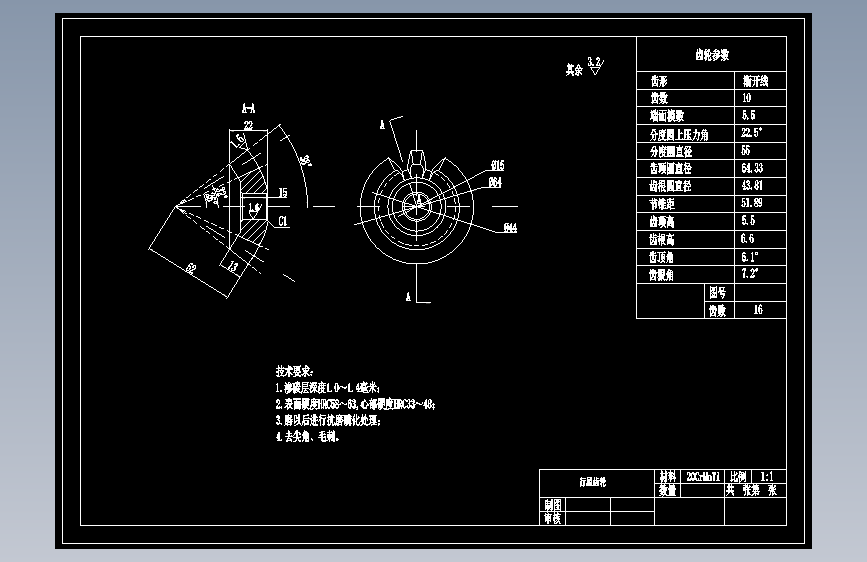Click the '图号' cell

click(718, 292)
